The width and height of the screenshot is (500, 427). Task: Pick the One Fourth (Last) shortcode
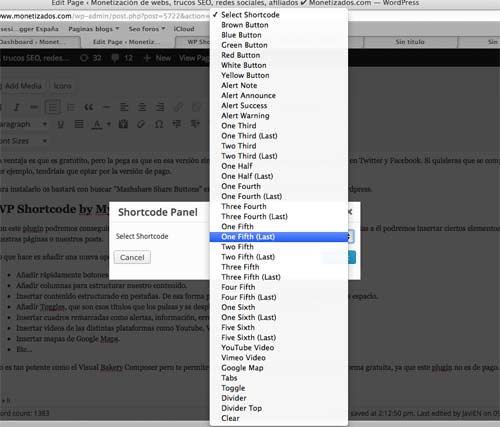[279, 196]
